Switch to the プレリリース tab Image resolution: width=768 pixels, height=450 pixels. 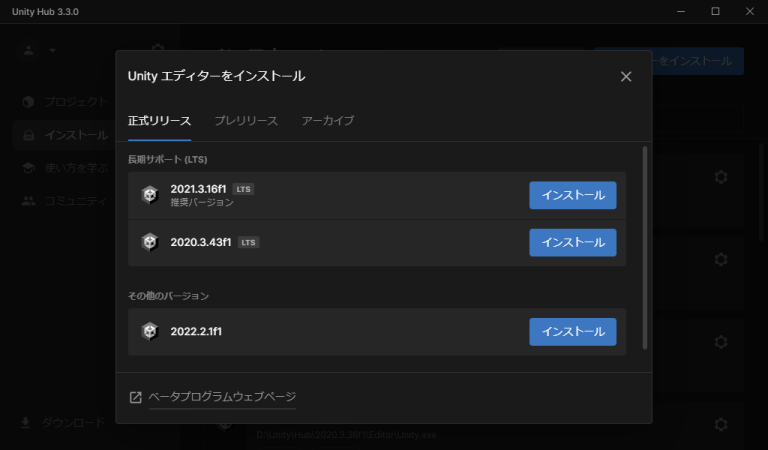[246, 121]
